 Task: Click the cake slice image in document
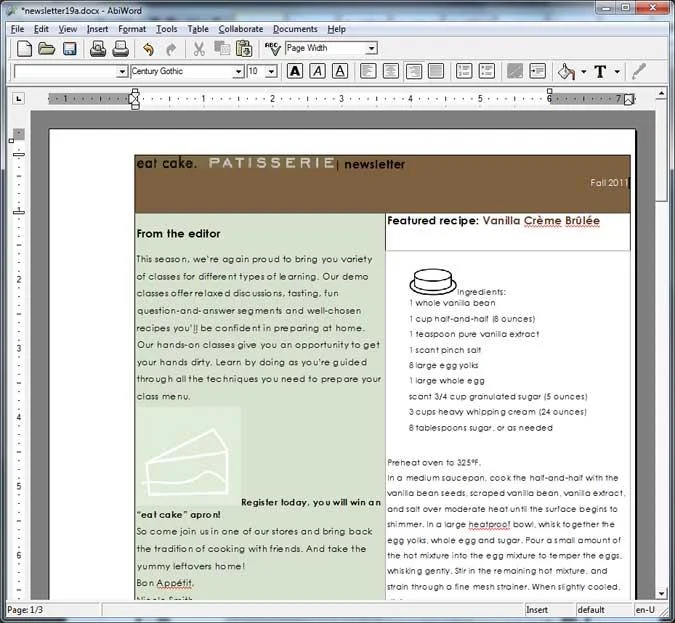(188, 457)
